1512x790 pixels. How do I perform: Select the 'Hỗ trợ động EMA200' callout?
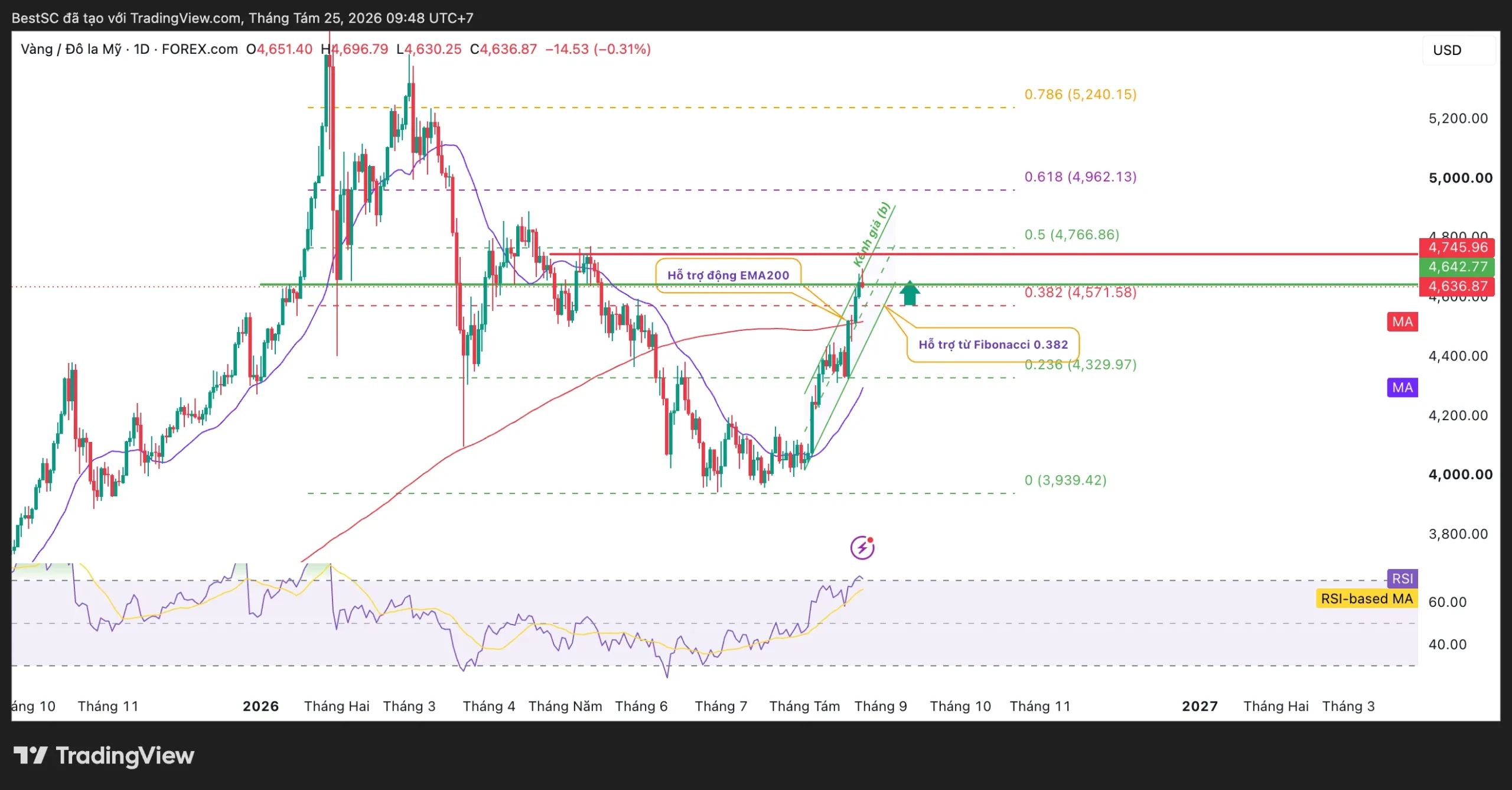[728, 275]
